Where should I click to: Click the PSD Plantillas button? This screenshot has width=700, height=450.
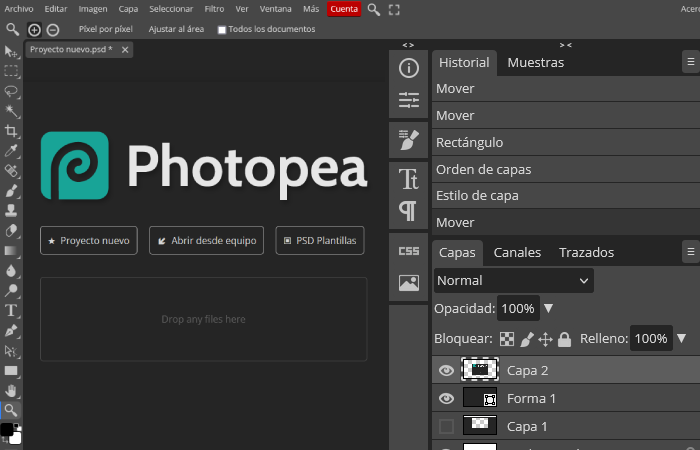(320, 241)
